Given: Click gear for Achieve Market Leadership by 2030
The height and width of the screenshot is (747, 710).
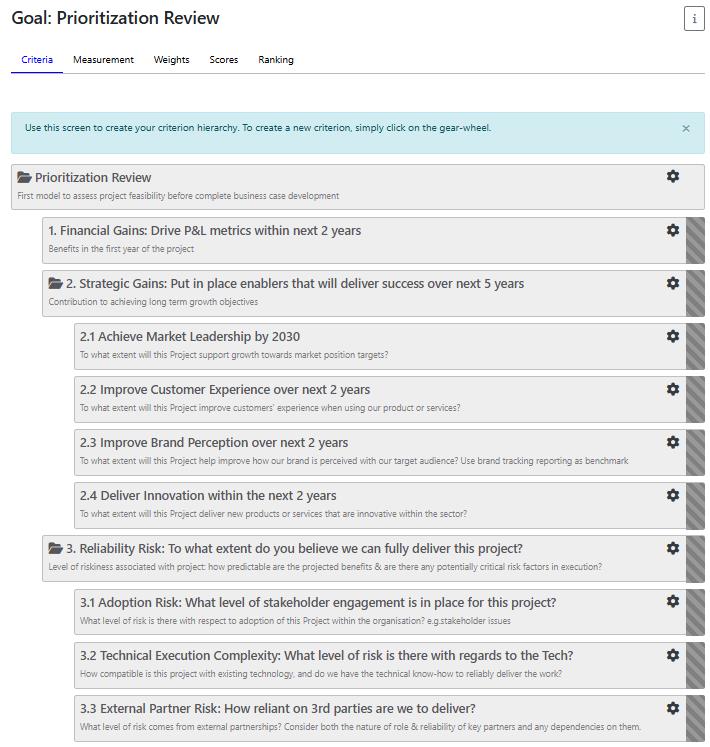Looking at the screenshot, I should click(x=672, y=336).
